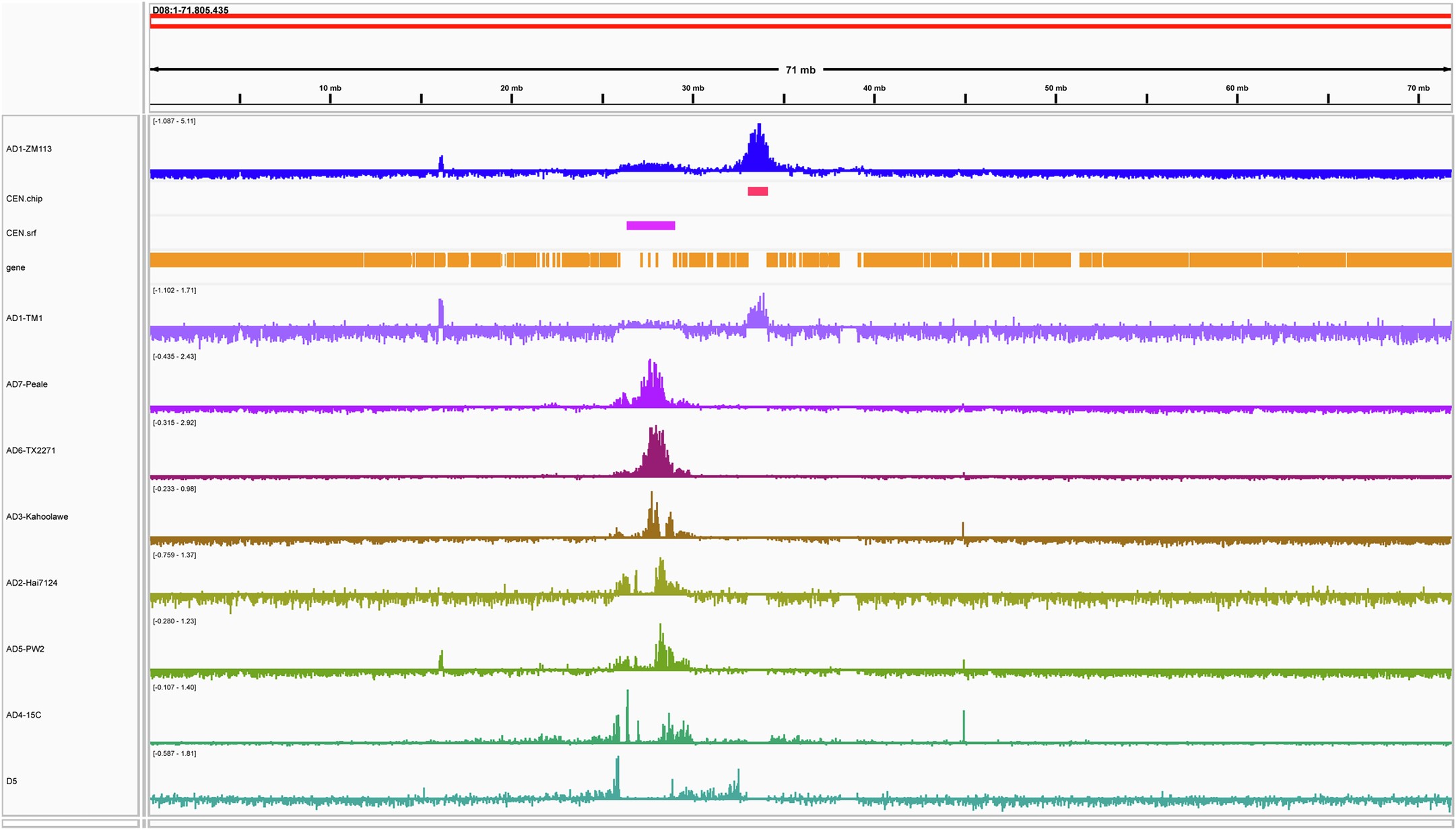Click the AD4-15C data range [-0.107 - 1.40]
1456x830 pixels.
coord(174,687)
